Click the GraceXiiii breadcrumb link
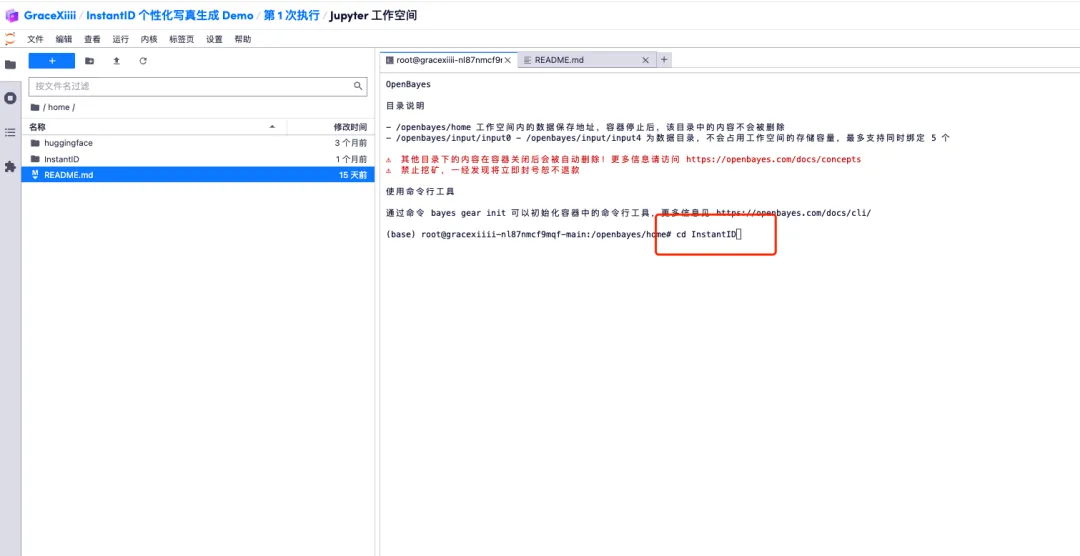The image size is (1080, 556). 50,15
